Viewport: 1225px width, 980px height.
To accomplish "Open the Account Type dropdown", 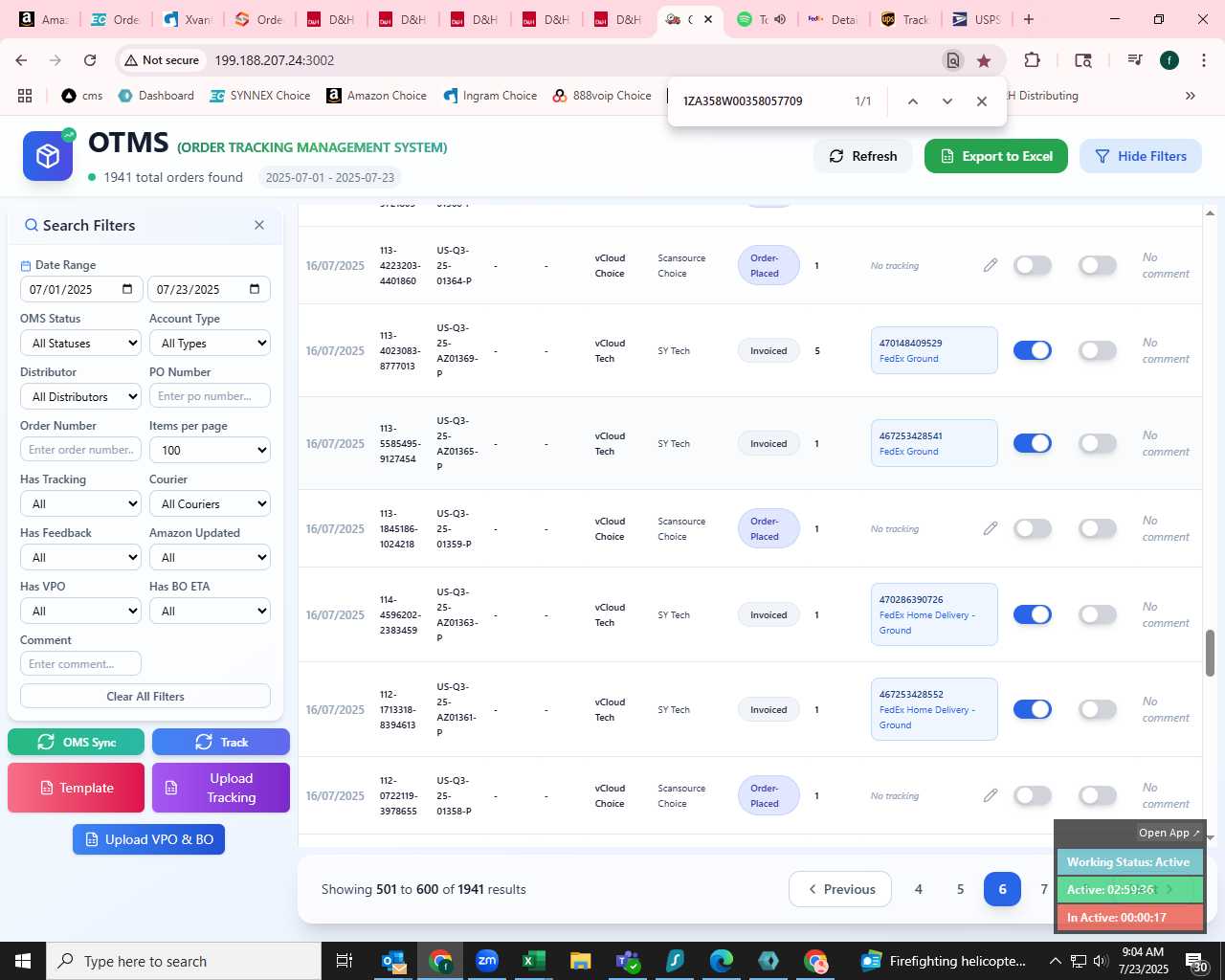I will point(210,343).
